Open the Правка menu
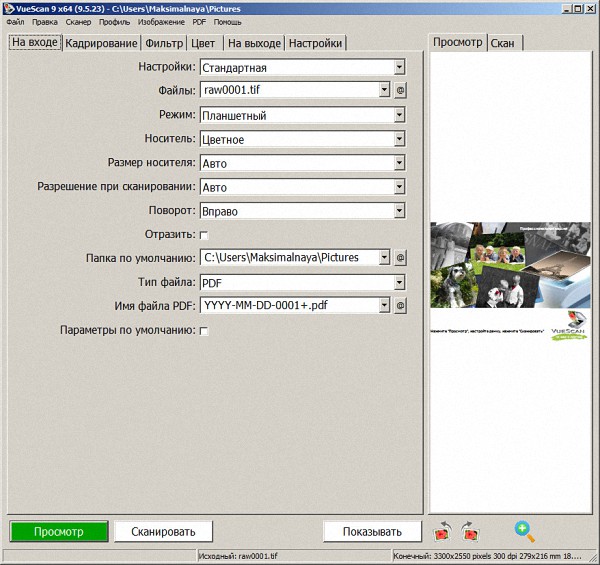 (45, 22)
